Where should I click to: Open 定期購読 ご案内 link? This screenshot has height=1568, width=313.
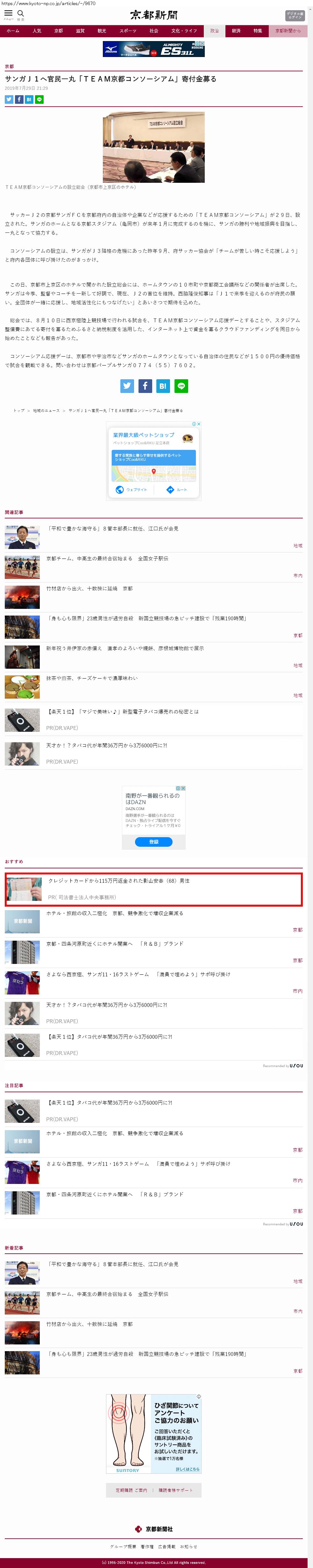click(131, 1490)
